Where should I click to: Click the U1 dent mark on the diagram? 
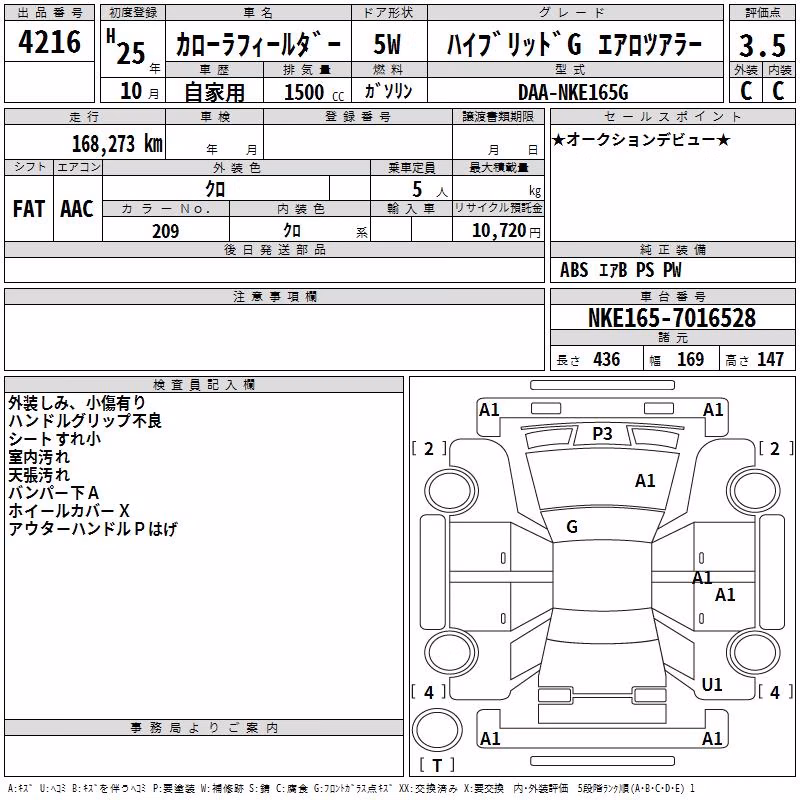[x=712, y=684]
